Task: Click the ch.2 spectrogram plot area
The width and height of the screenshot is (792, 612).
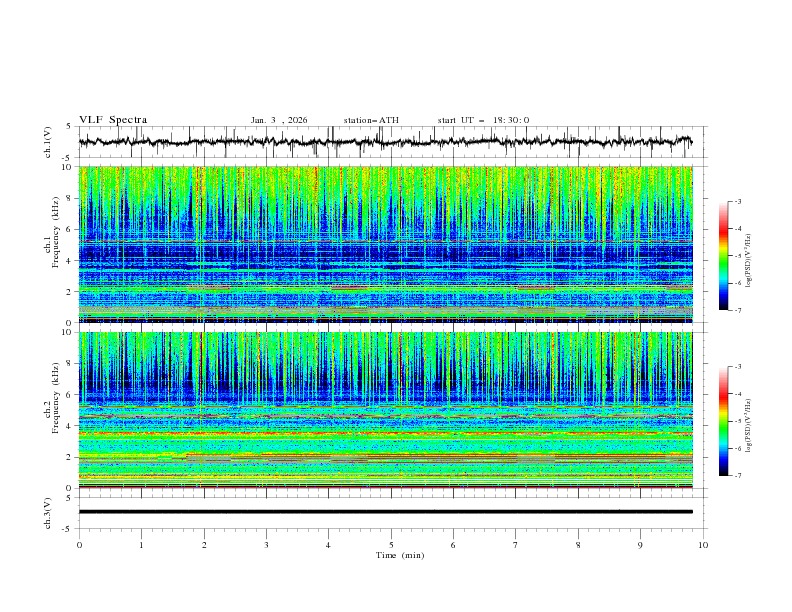Action: click(x=386, y=410)
